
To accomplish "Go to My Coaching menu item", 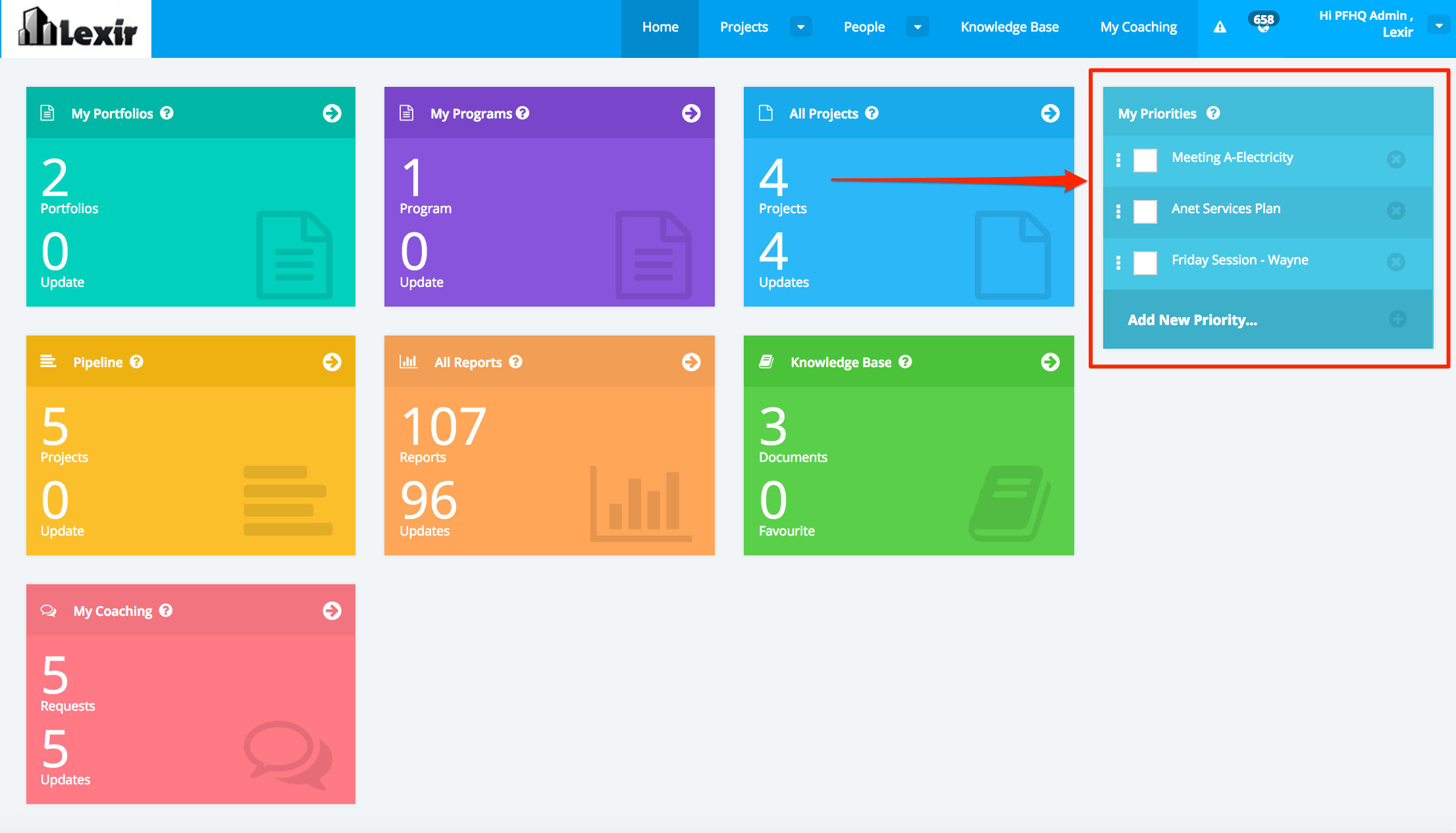I will click(x=1138, y=27).
